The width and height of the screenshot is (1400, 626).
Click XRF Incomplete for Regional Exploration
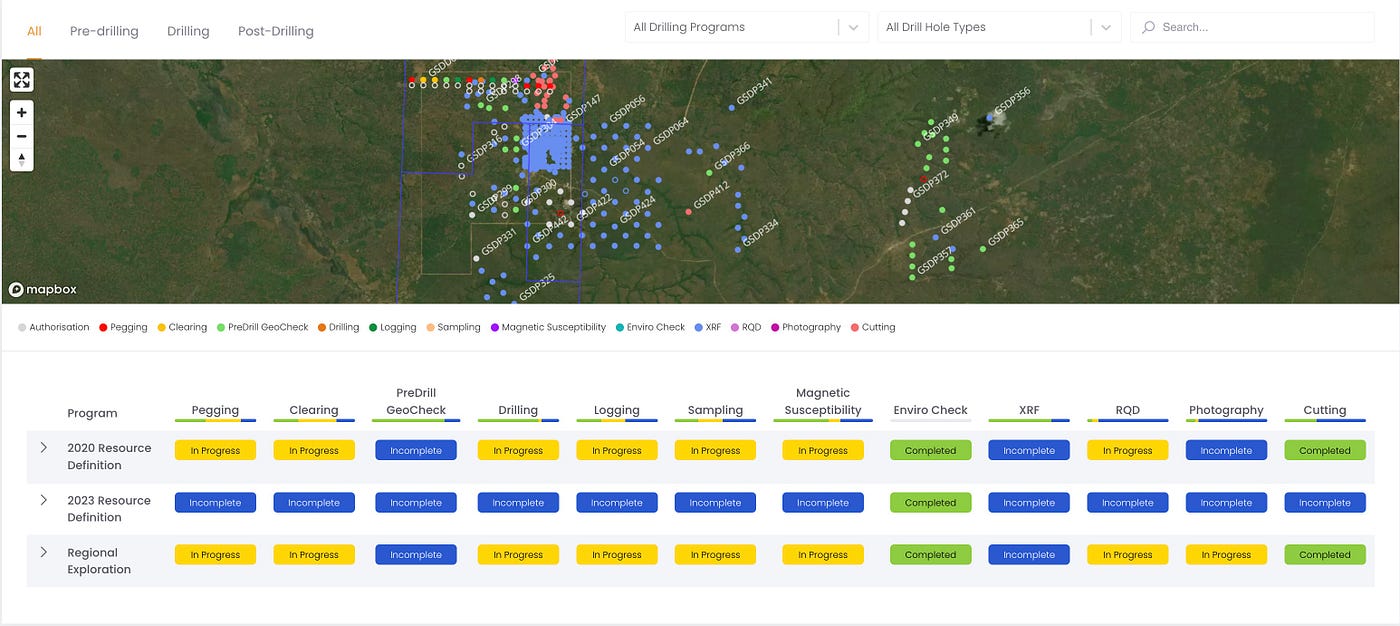click(x=1029, y=555)
